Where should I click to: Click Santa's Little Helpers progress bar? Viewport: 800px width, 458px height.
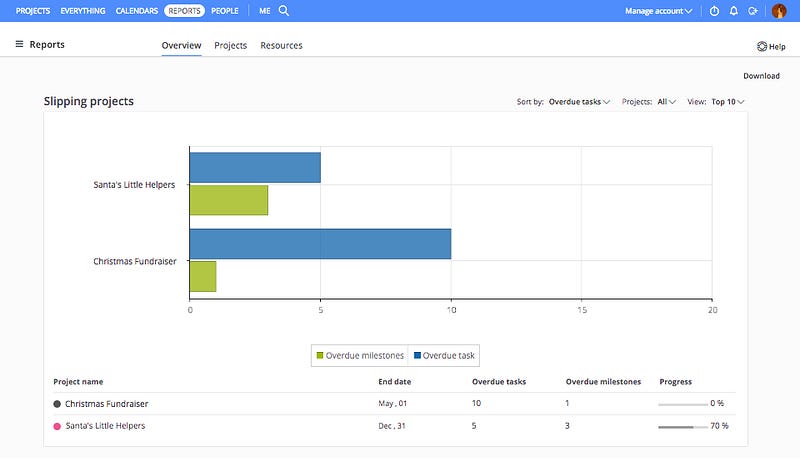click(683, 426)
